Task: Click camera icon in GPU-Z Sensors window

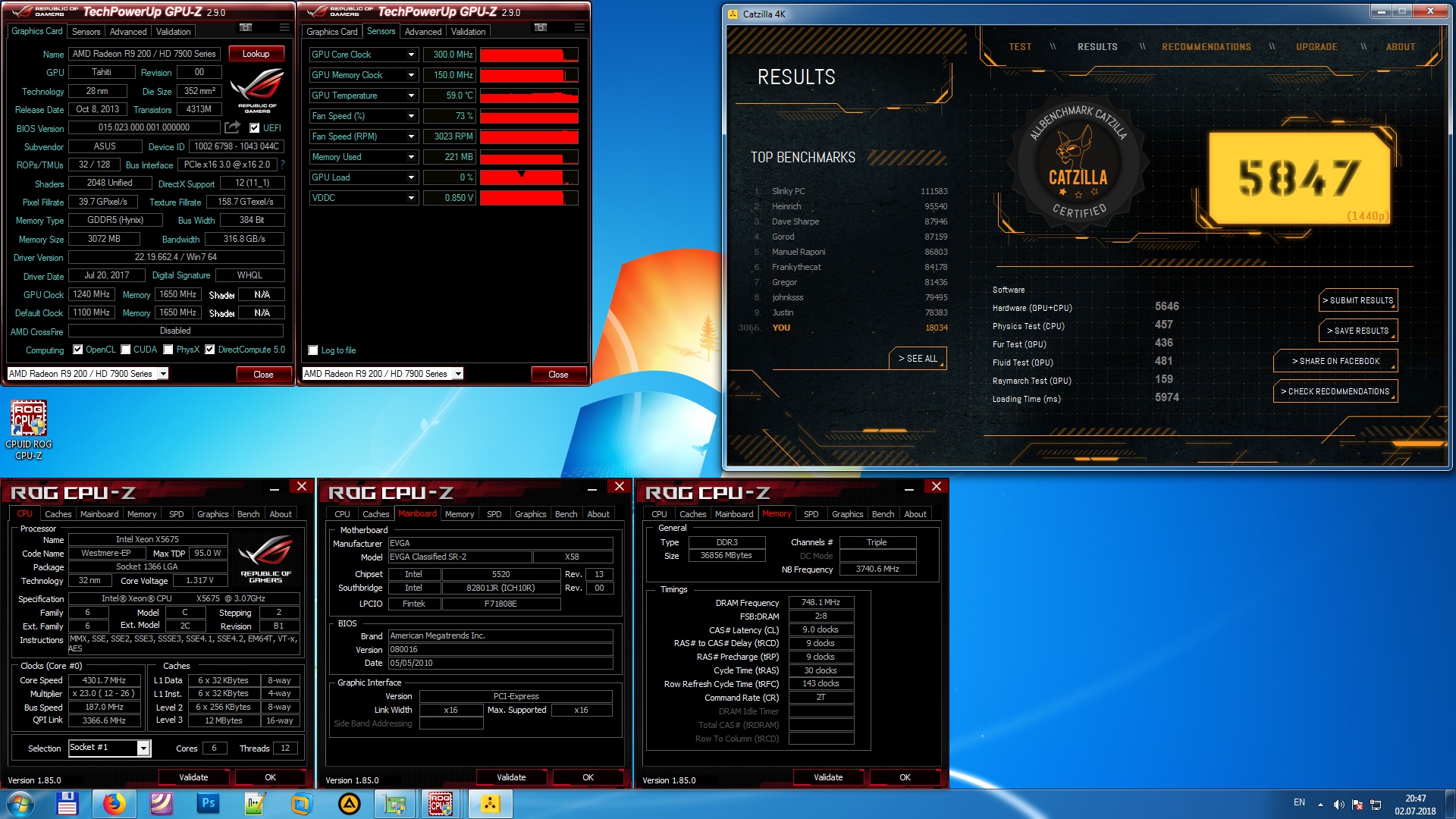Action: click(x=541, y=28)
